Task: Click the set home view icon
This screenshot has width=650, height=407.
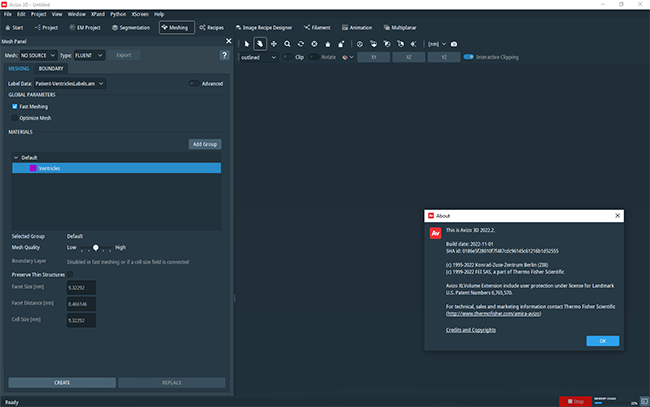Action: click(341, 44)
